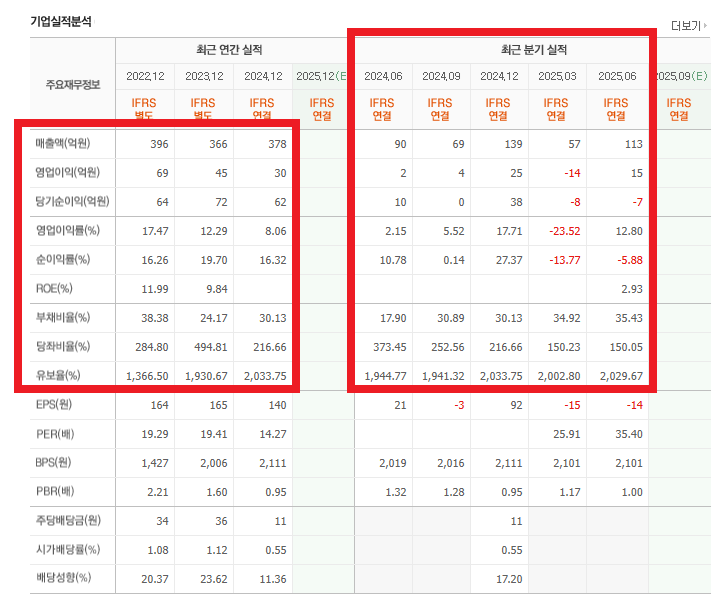This screenshot has width=724, height=595.
Task: Click the 유보율(%) row label
Action: 57,376
